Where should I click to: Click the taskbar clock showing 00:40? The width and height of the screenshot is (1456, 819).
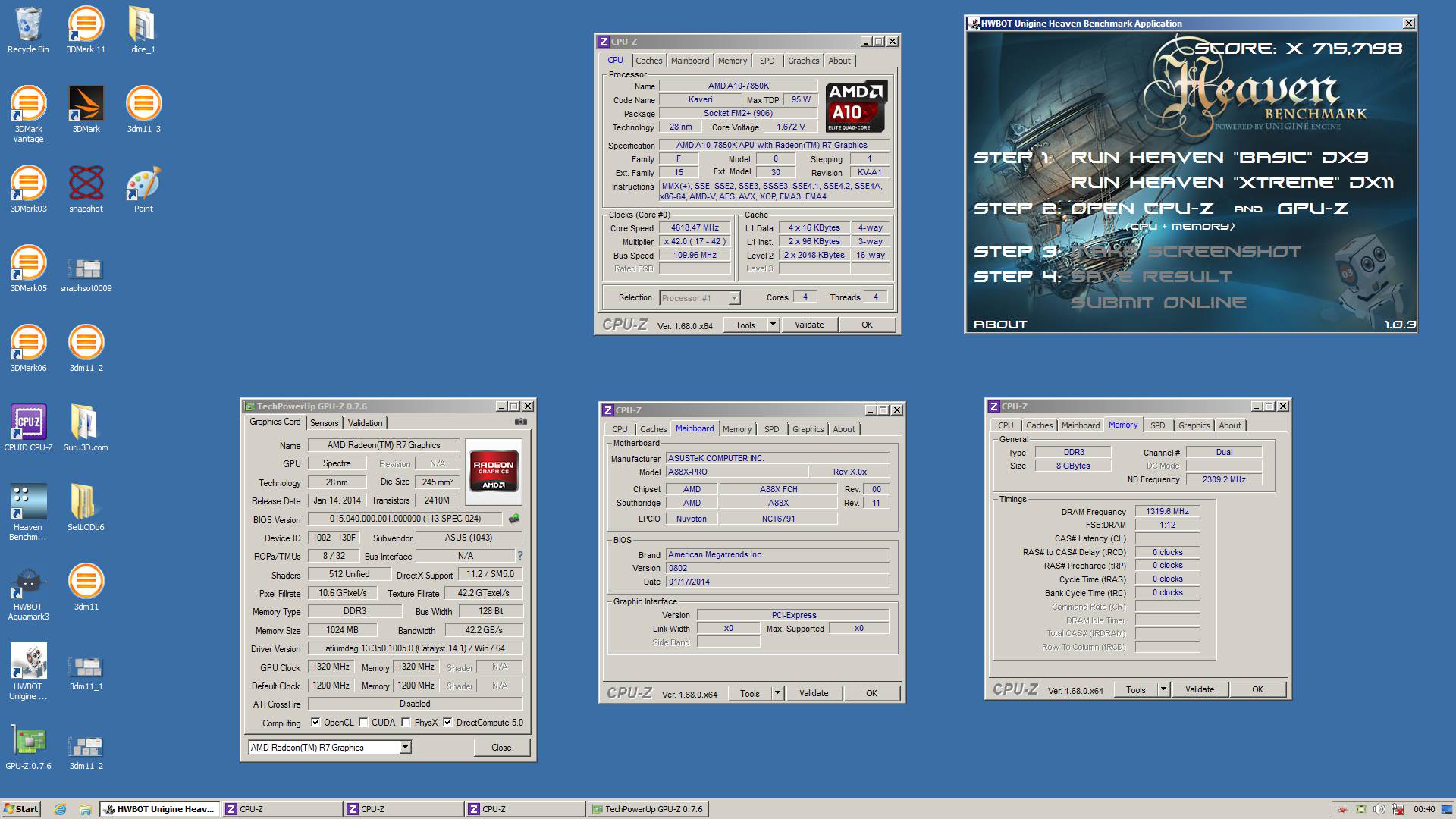point(1424,809)
